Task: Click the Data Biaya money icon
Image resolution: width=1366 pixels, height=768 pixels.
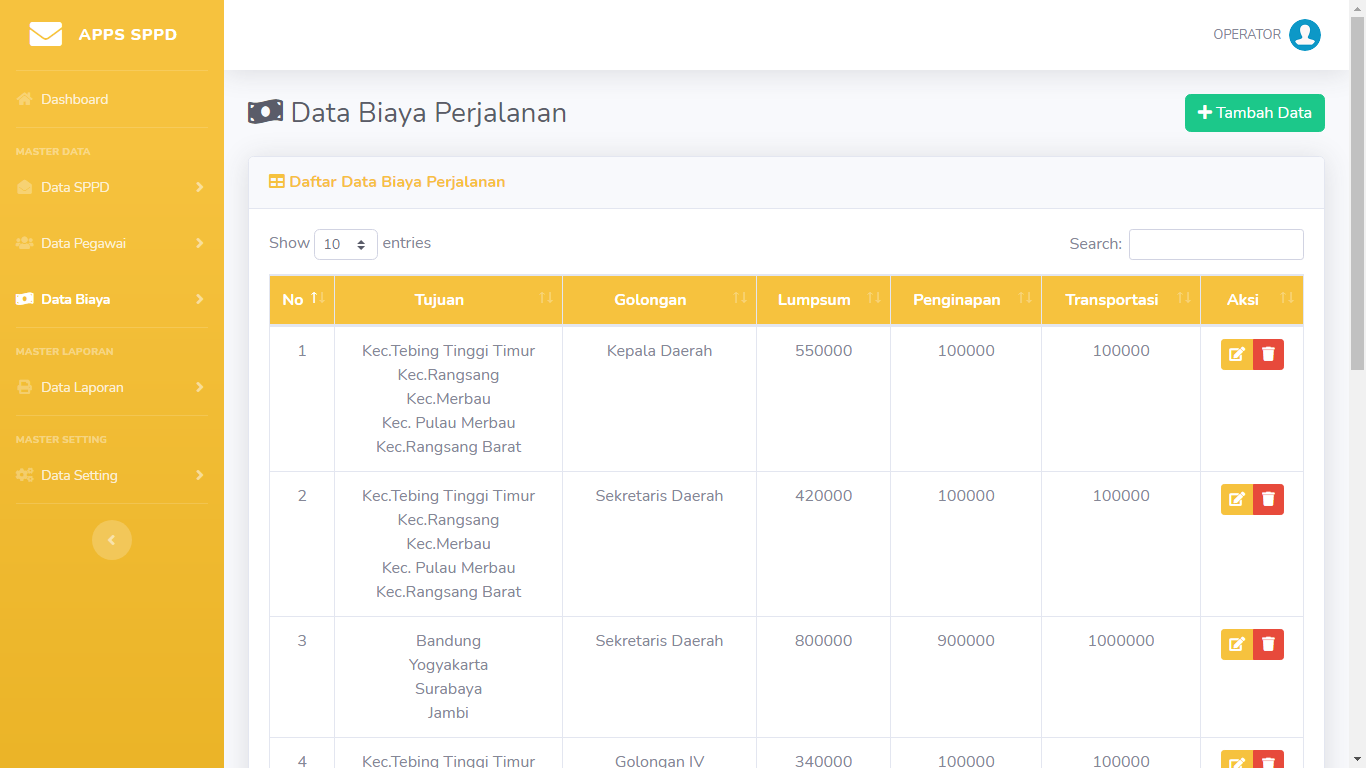Action: tap(25, 299)
